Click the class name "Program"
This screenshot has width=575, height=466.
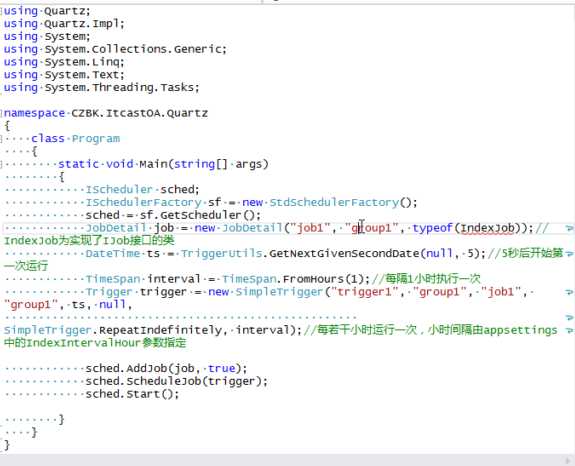point(96,139)
